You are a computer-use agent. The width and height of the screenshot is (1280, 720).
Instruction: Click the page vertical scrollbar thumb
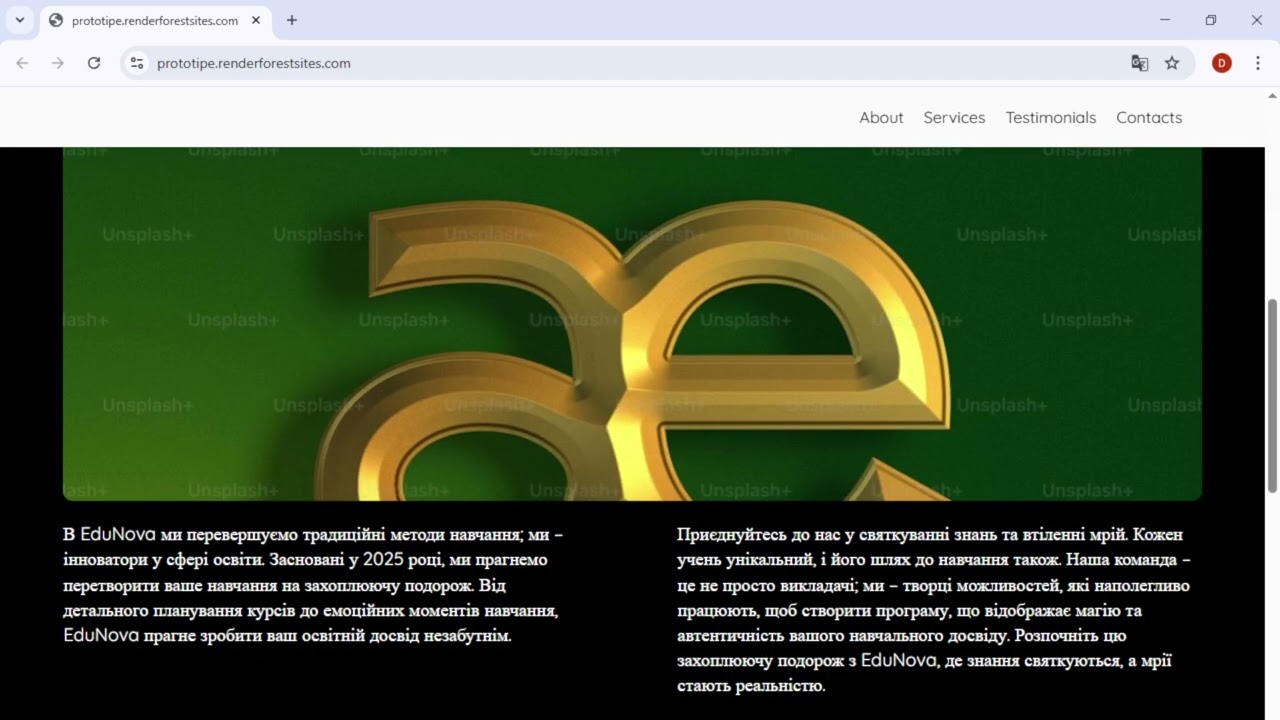coord(1272,395)
